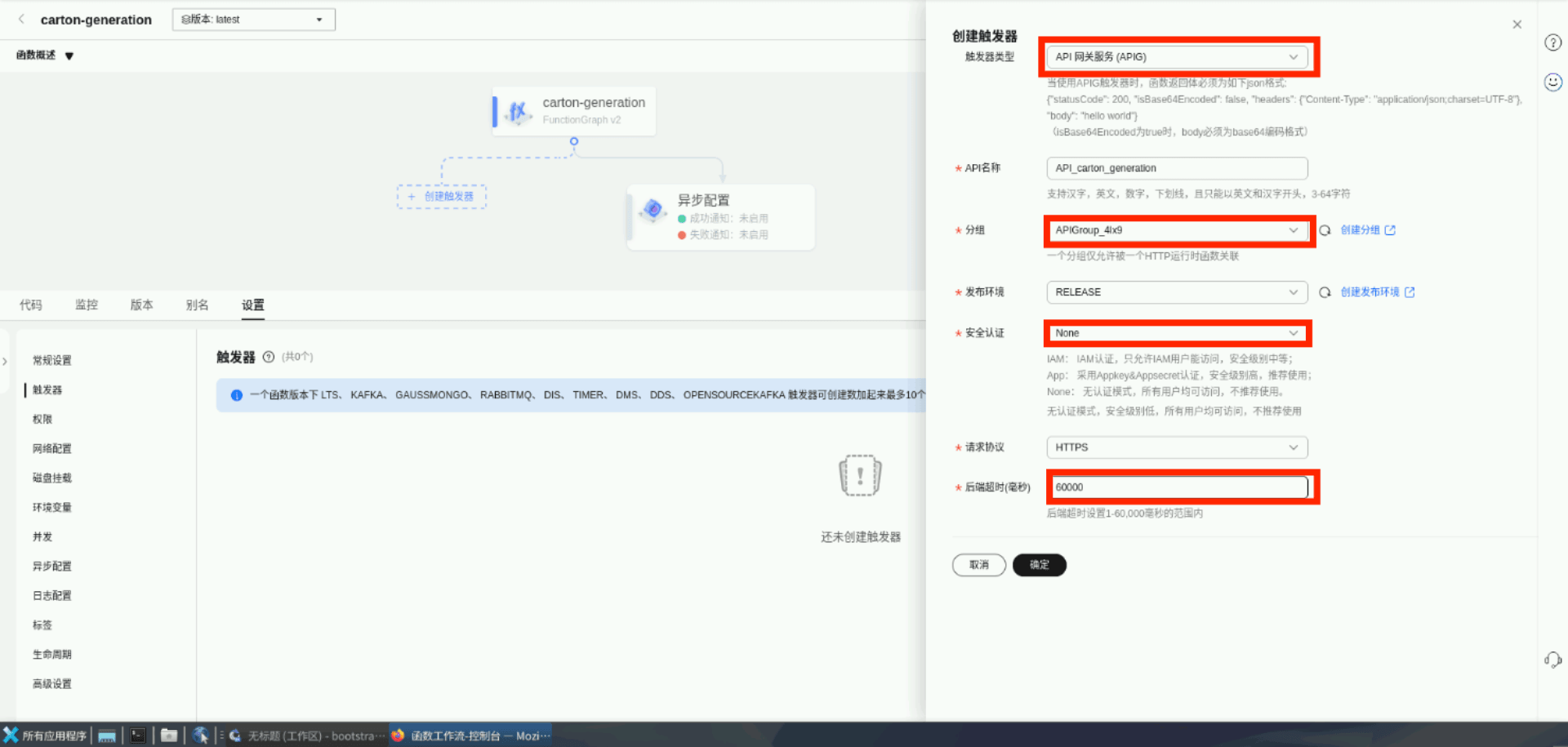The height and width of the screenshot is (747, 1568).
Task: Collapse 函数概述 using its triangle
Action: 69,56
